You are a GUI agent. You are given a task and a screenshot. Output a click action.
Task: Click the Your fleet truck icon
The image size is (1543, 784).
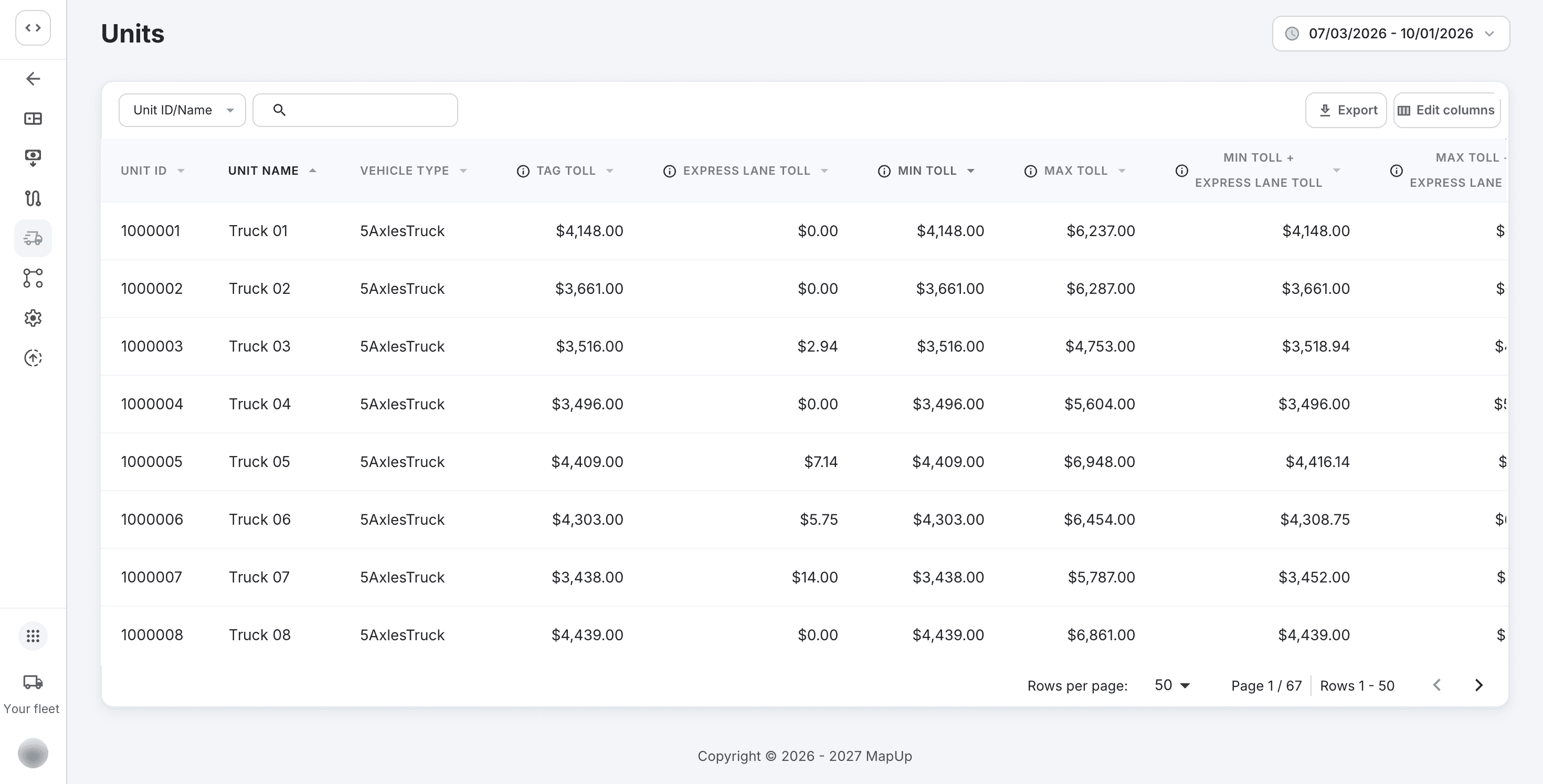tap(33, 682)
